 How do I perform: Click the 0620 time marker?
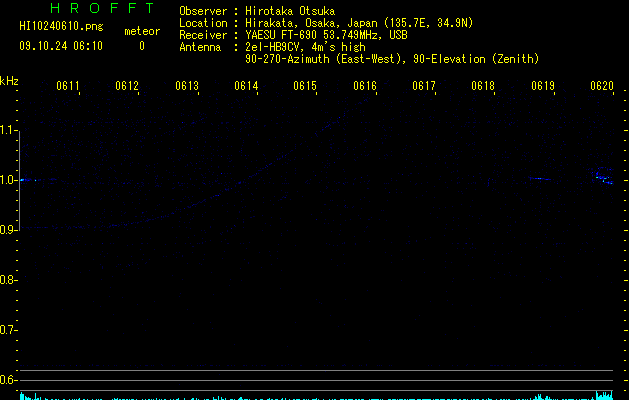coord(602,86)
